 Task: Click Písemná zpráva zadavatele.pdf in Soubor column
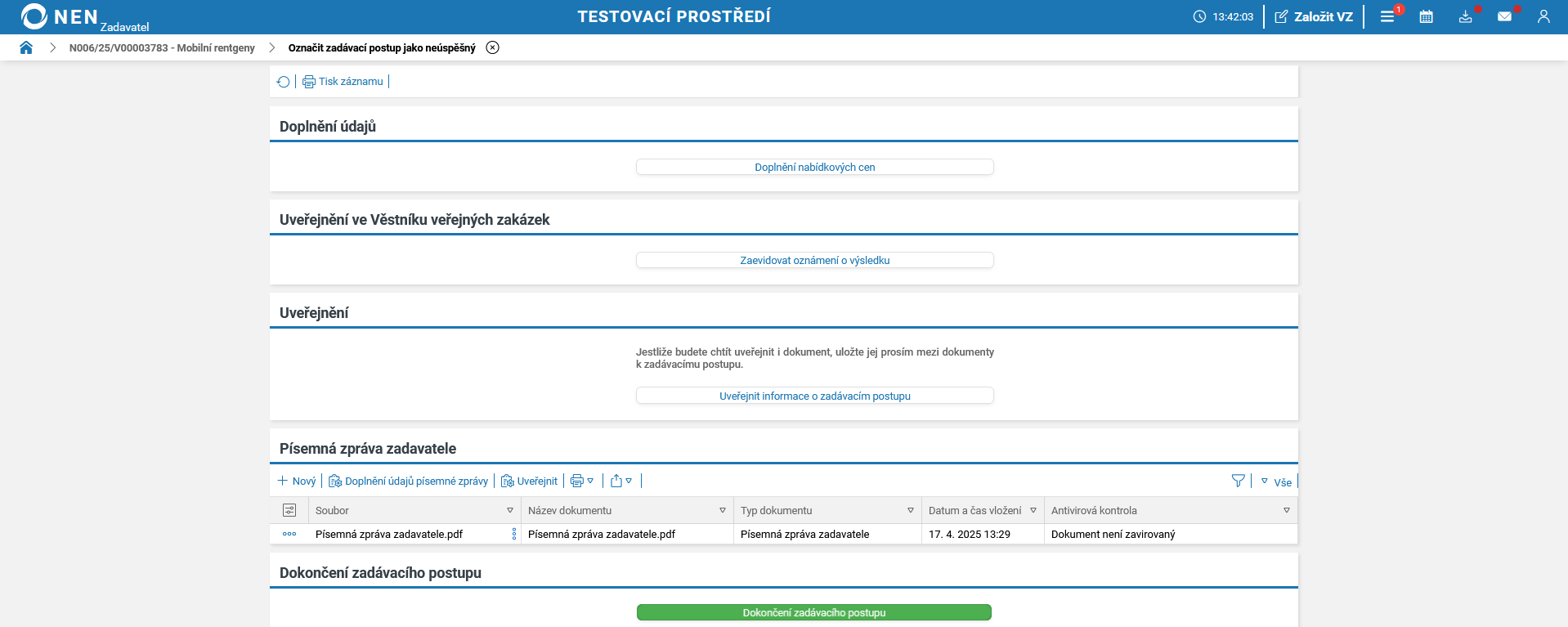(x=389, y=534)
